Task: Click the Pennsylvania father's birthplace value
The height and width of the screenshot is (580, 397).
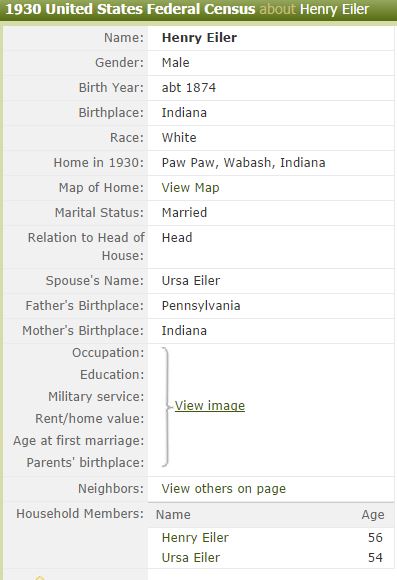Action: 201,306
